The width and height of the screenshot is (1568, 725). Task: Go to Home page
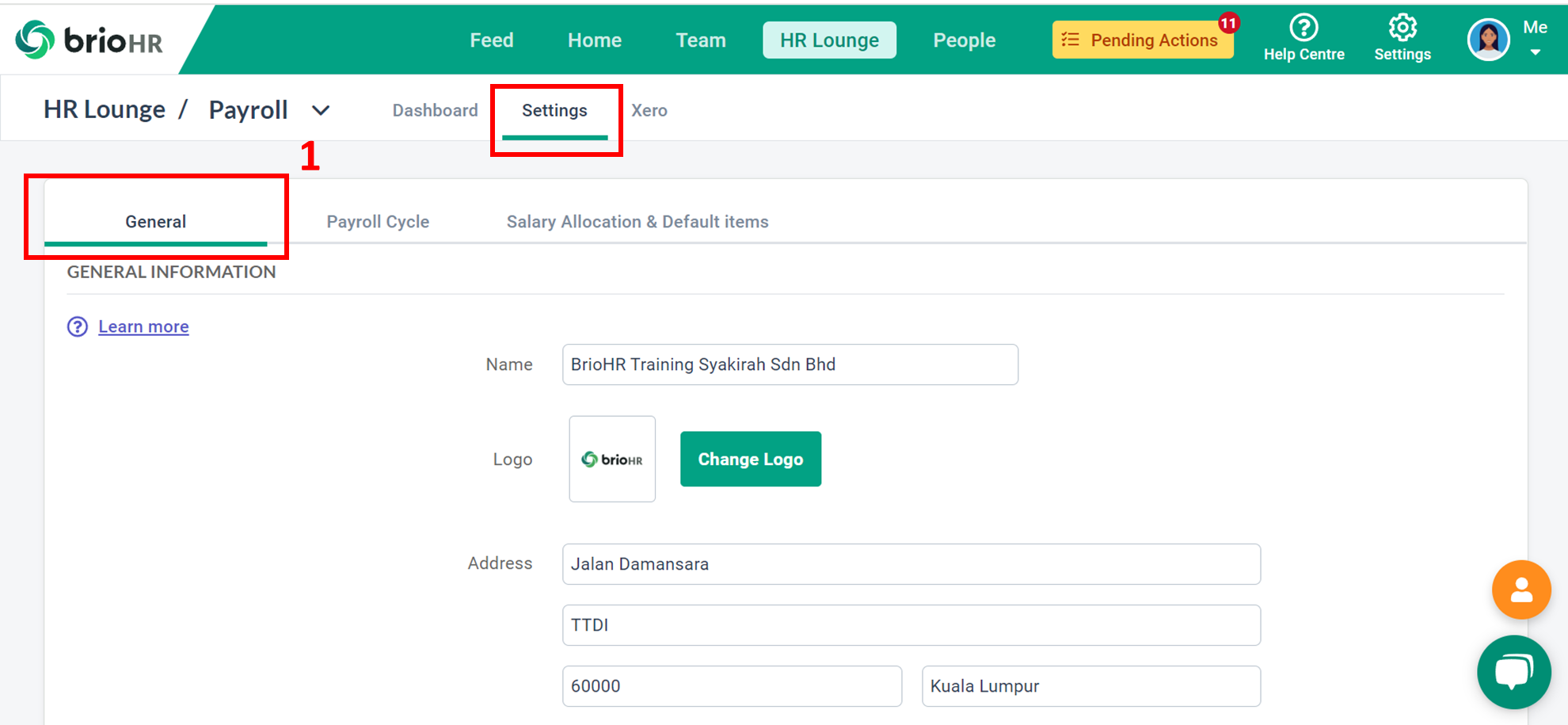click(595, 40)
